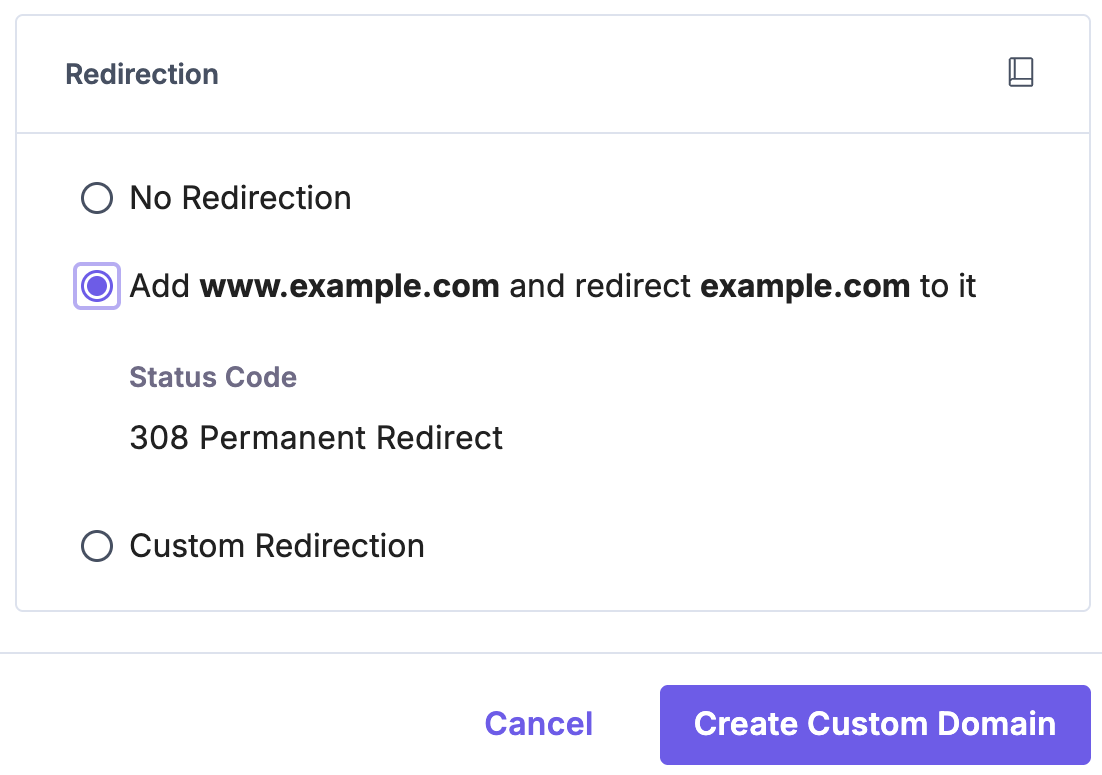
Task: Select the No Redirection option
Action: pos(96,197)
